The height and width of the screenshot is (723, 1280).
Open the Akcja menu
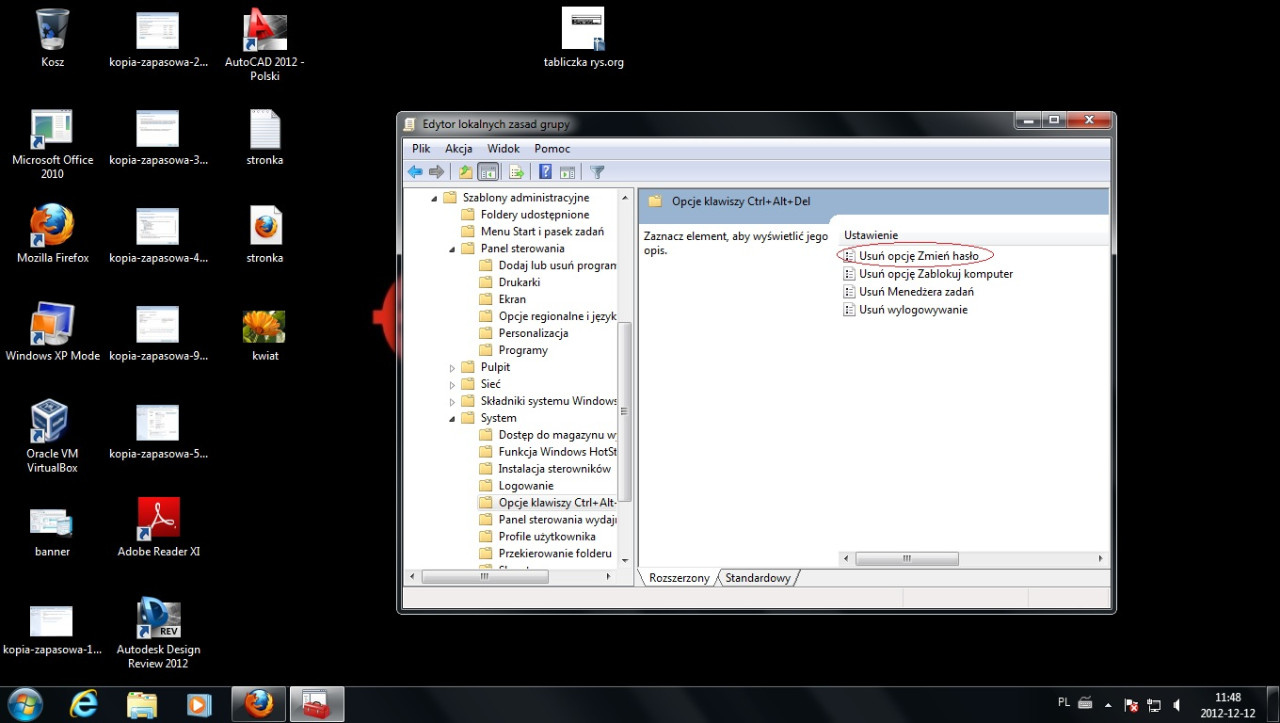click(x=458, y=148)
